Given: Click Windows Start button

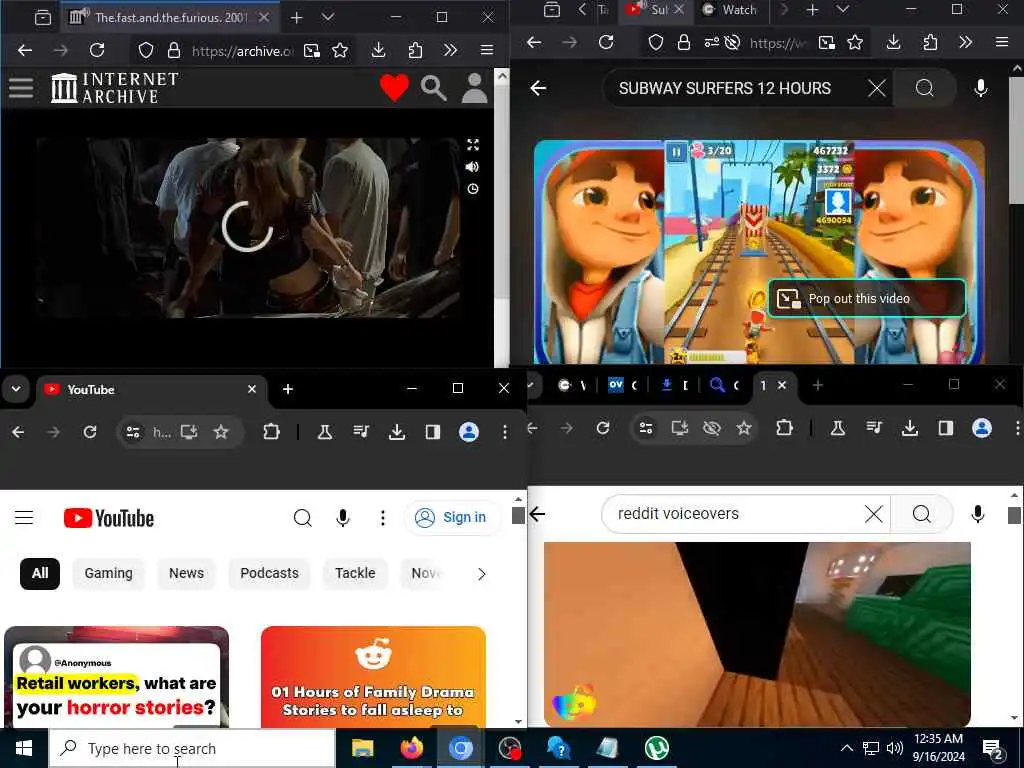Looking at the screenshot, I should tap(24, 748).
